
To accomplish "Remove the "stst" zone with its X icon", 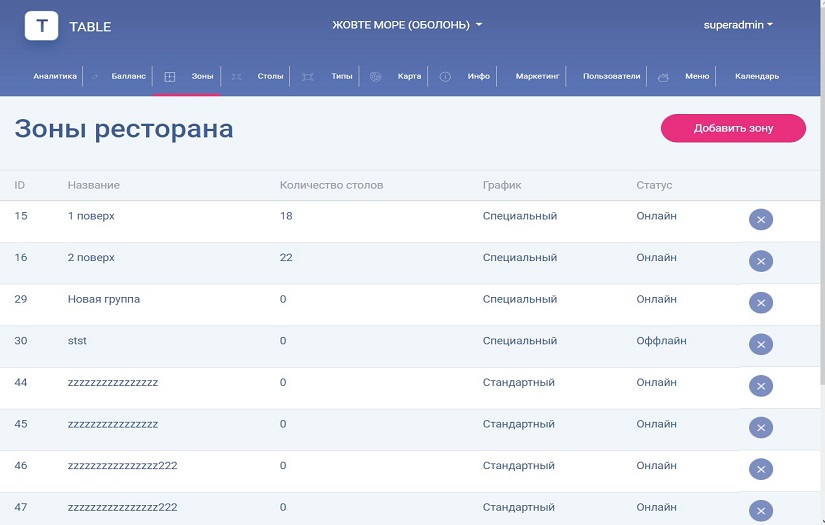I will pyautogui.click(x=761, y=344).
